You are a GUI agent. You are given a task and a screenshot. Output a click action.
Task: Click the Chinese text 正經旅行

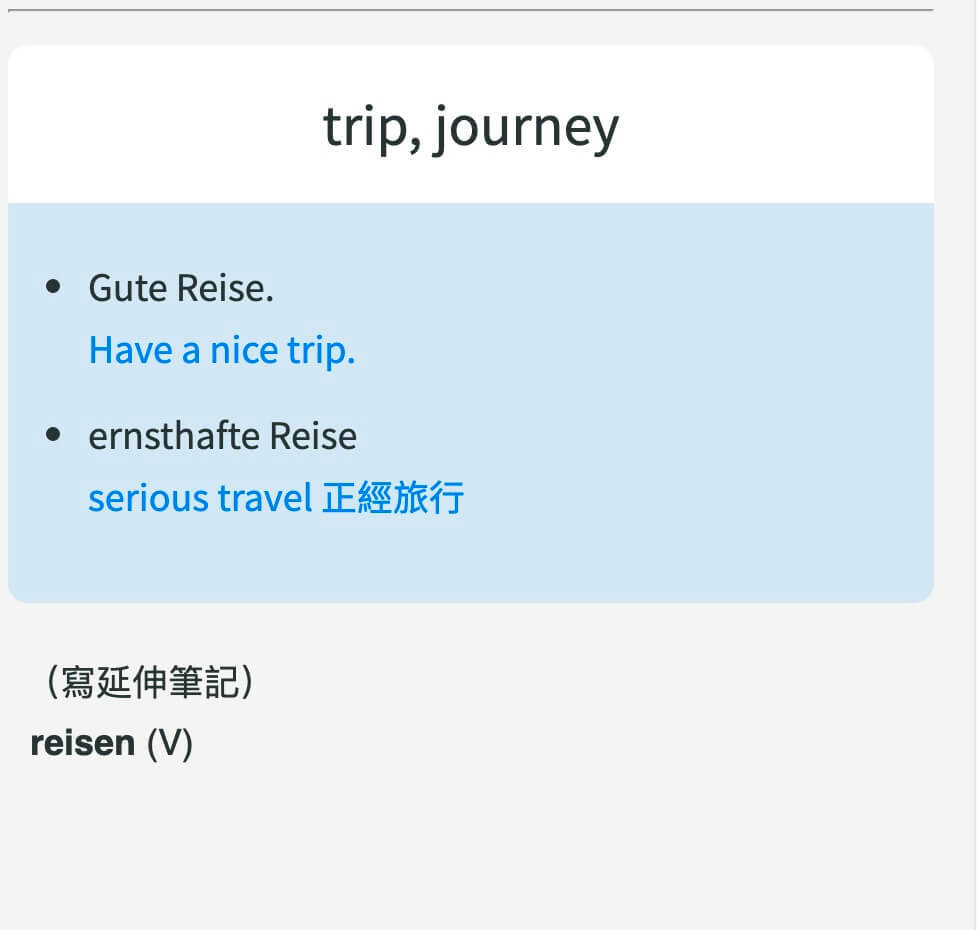coord(393,497)
